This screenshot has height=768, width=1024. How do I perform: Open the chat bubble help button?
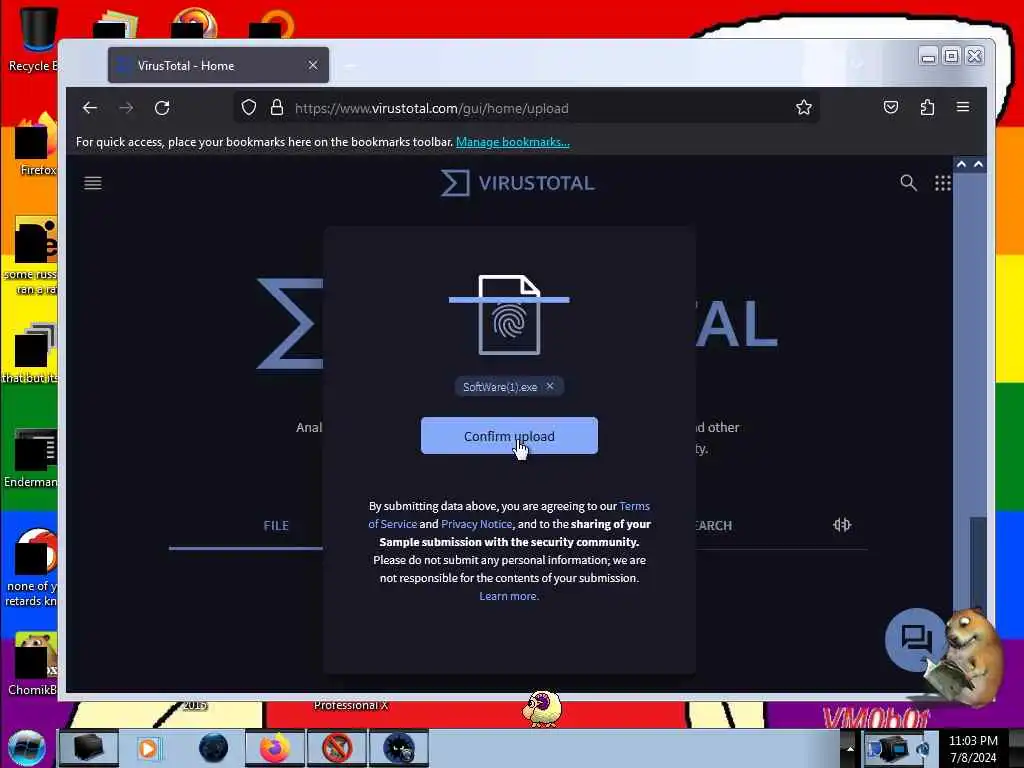click(x=916, y=639)
